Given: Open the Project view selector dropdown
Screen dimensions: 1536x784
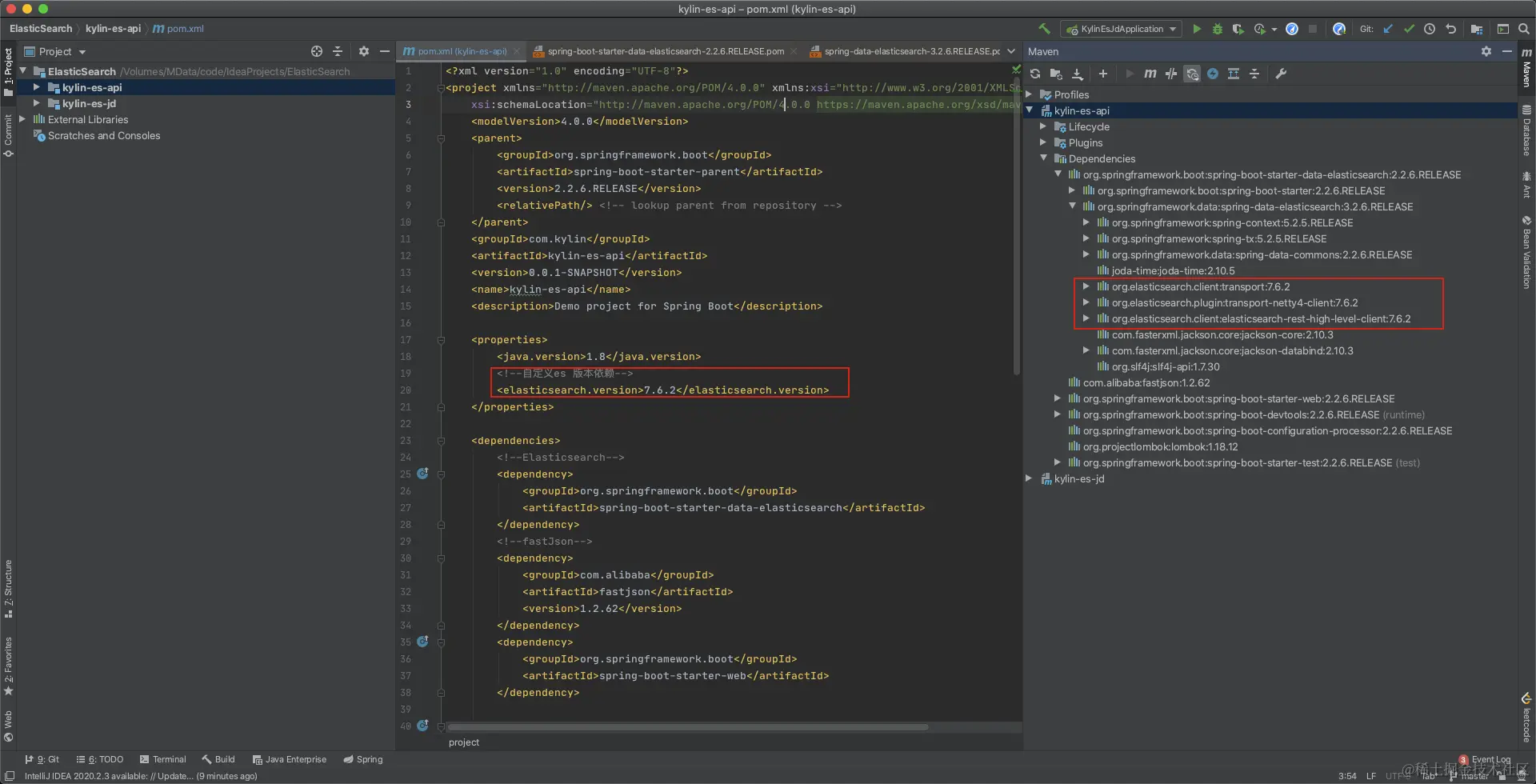Looking at the screenshot, I should point(55,51).
